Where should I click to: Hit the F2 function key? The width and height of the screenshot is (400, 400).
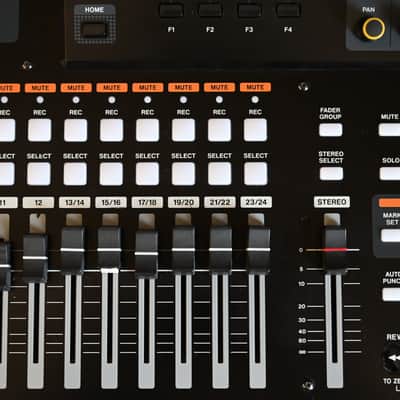pyautogui.click(x=210, y=11)
